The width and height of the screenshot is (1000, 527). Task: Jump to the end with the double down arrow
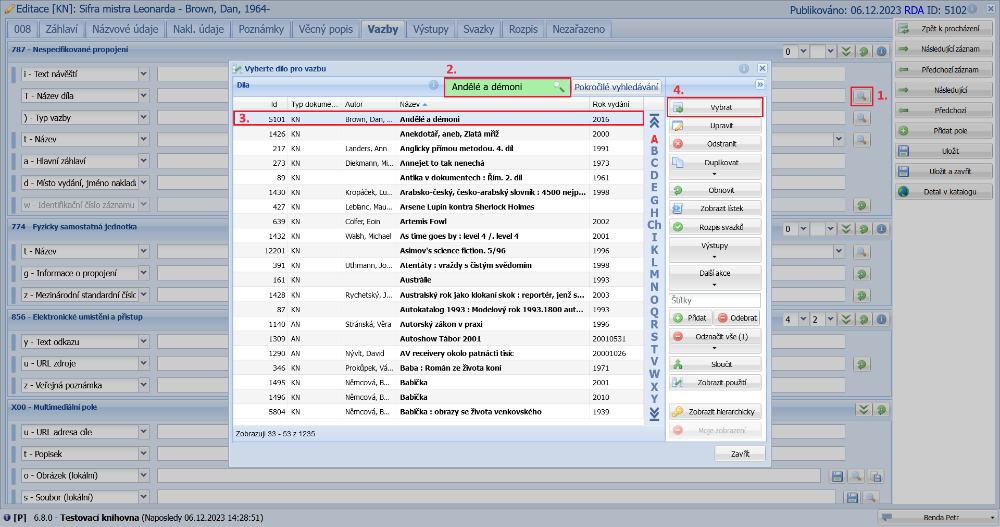point(654,412)
